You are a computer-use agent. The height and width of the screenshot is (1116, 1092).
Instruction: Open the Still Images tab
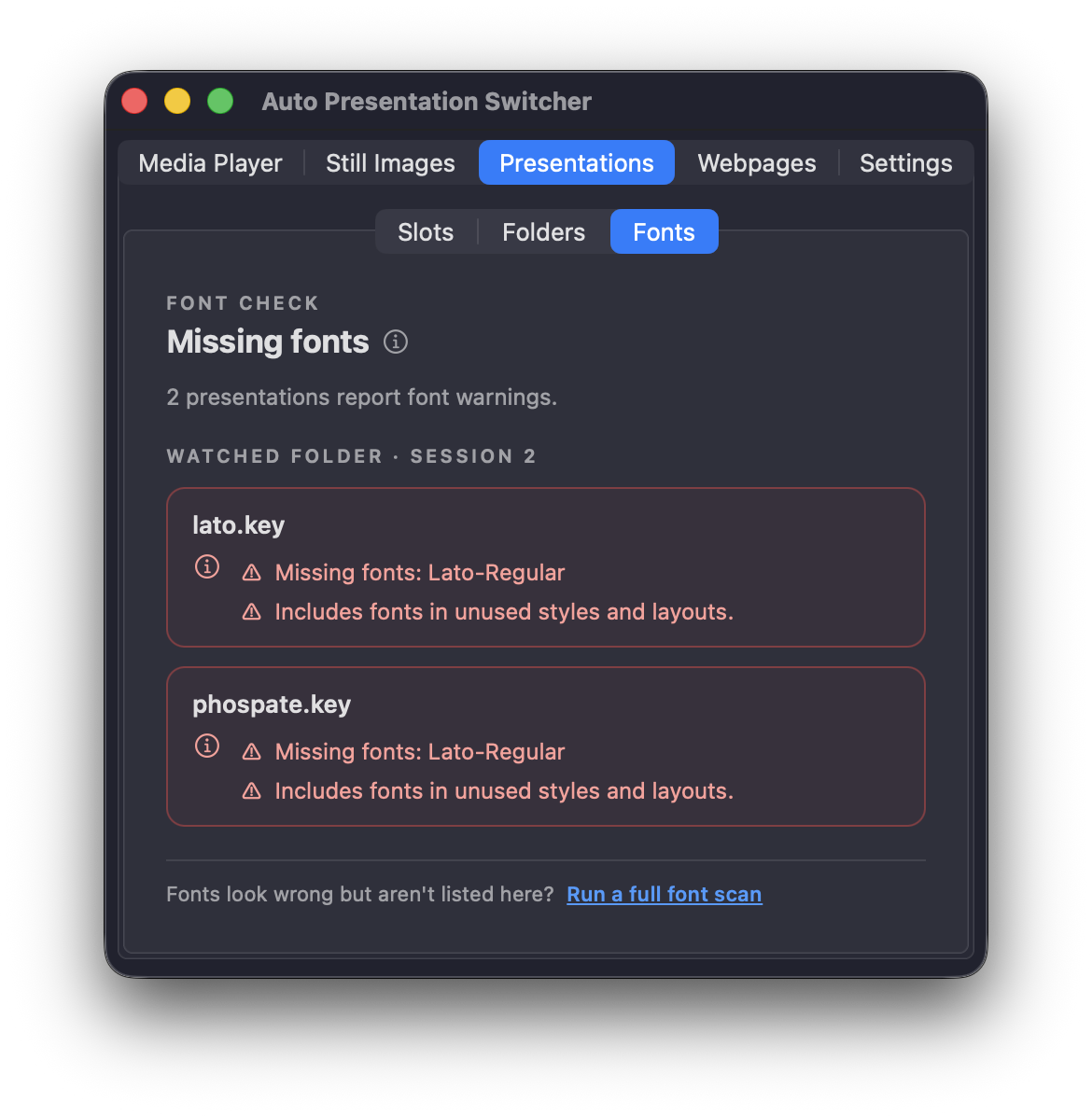390,163
